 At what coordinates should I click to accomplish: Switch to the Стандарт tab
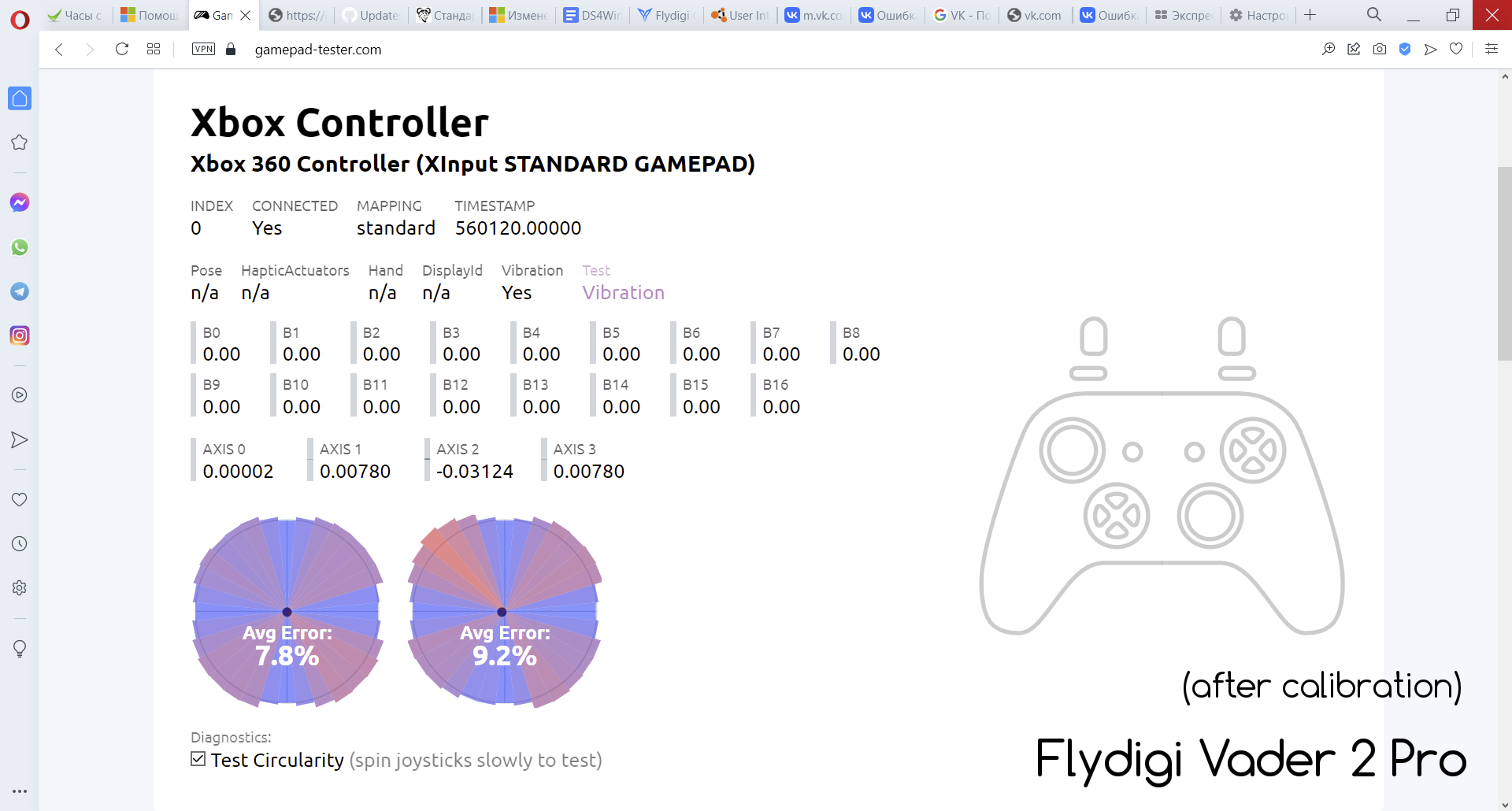[445, 15]
